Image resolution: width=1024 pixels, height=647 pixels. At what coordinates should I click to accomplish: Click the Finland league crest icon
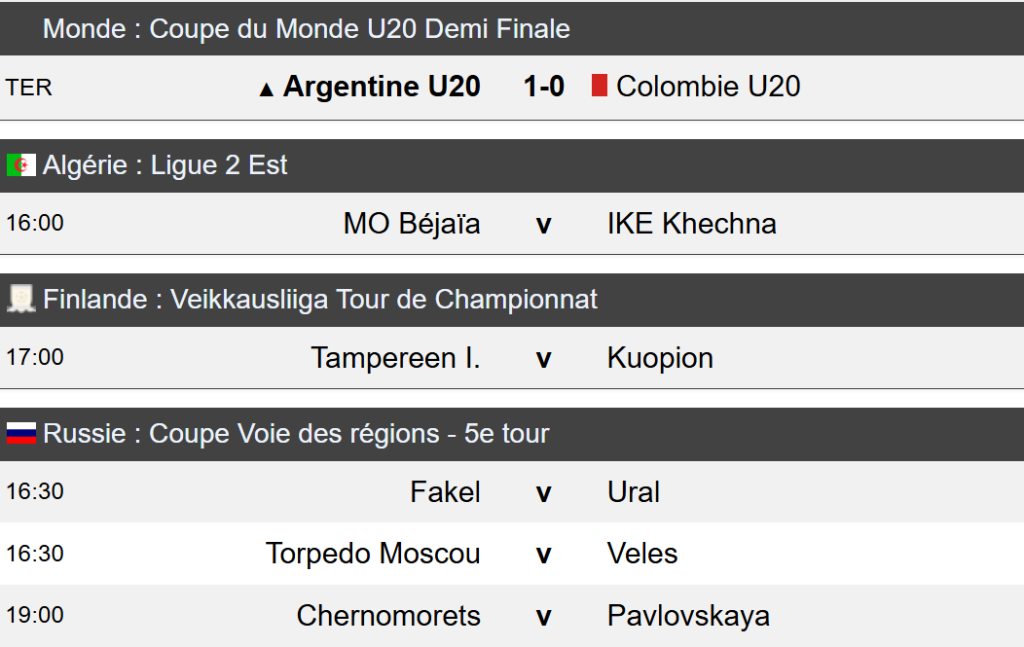click(x=21, y=299)
